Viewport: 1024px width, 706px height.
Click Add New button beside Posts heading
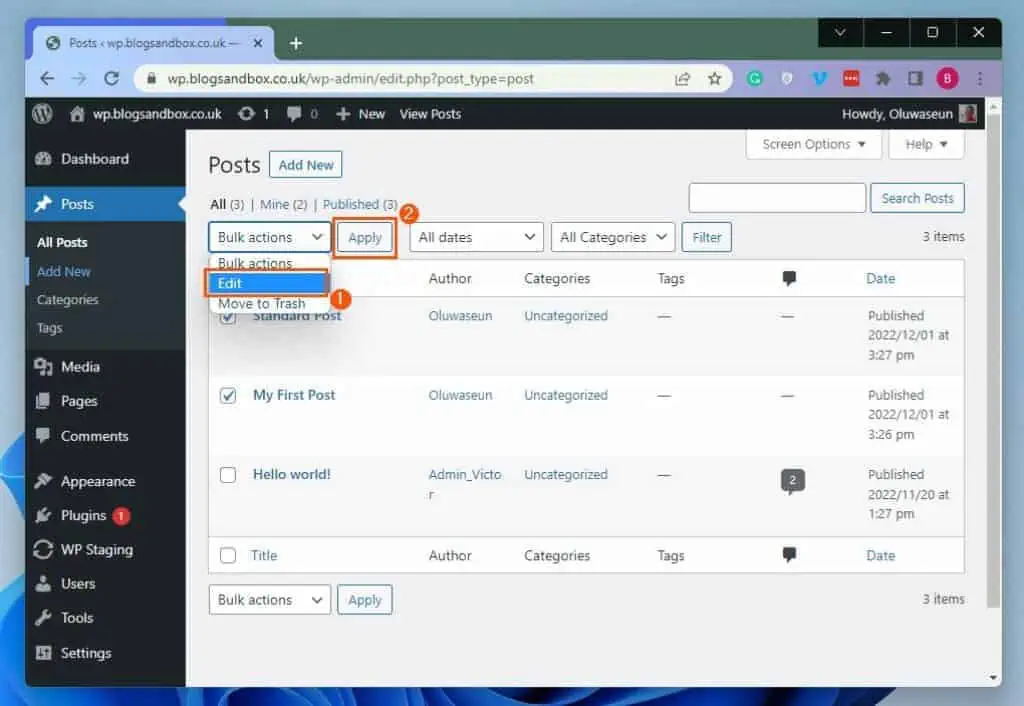pos(306,165)
